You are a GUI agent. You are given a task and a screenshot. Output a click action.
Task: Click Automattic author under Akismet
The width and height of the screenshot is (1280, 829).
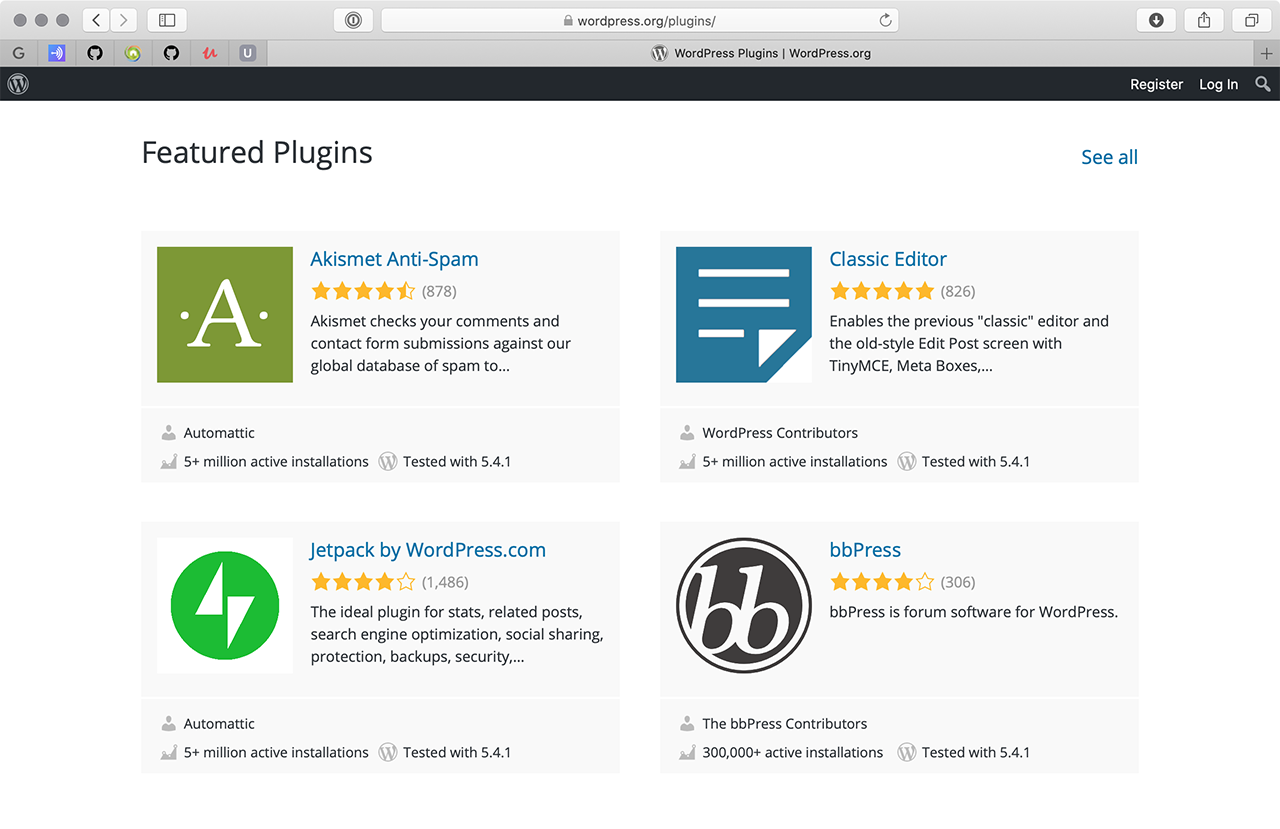(219, 433)
